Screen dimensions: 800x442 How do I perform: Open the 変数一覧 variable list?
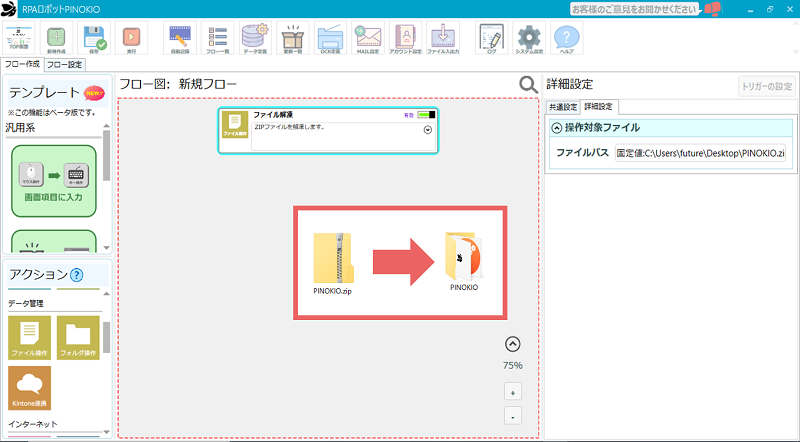(293, 38)
